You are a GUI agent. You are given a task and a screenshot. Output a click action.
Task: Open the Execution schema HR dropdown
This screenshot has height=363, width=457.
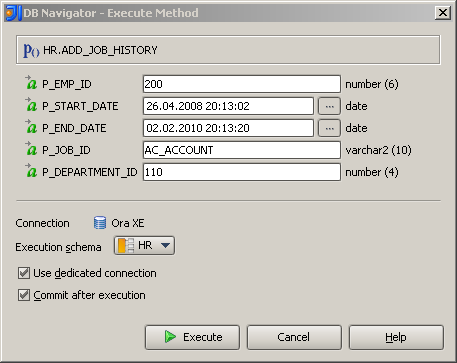[x=144, y=245]
